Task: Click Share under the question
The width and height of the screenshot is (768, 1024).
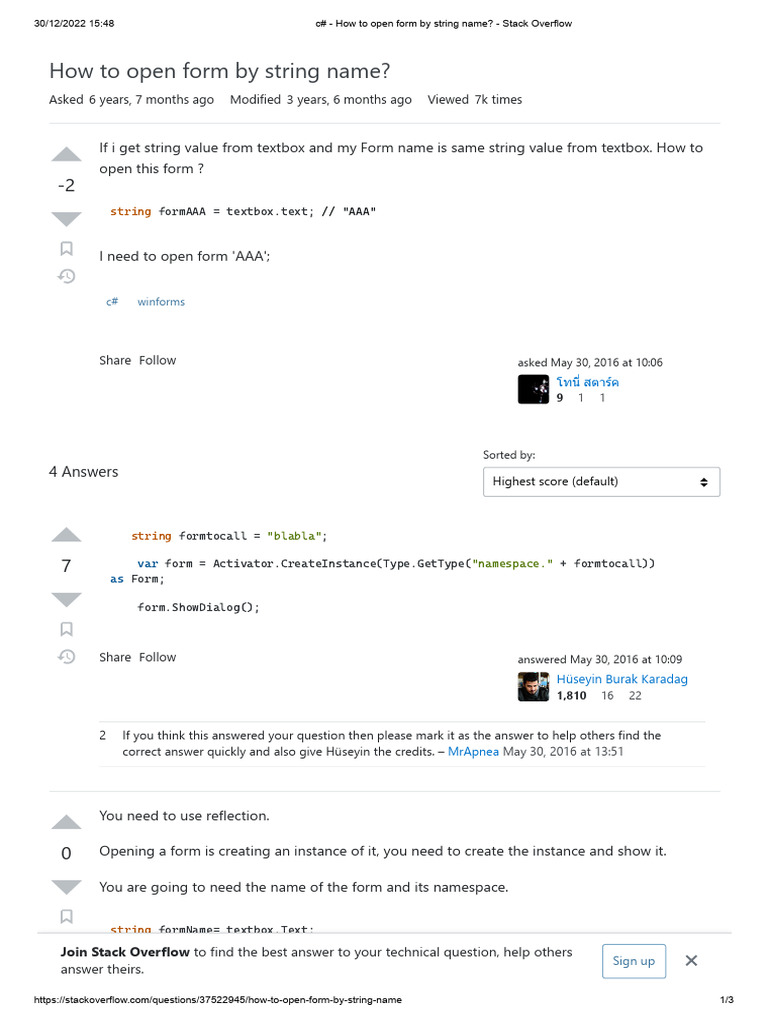Action: point(115,360)
